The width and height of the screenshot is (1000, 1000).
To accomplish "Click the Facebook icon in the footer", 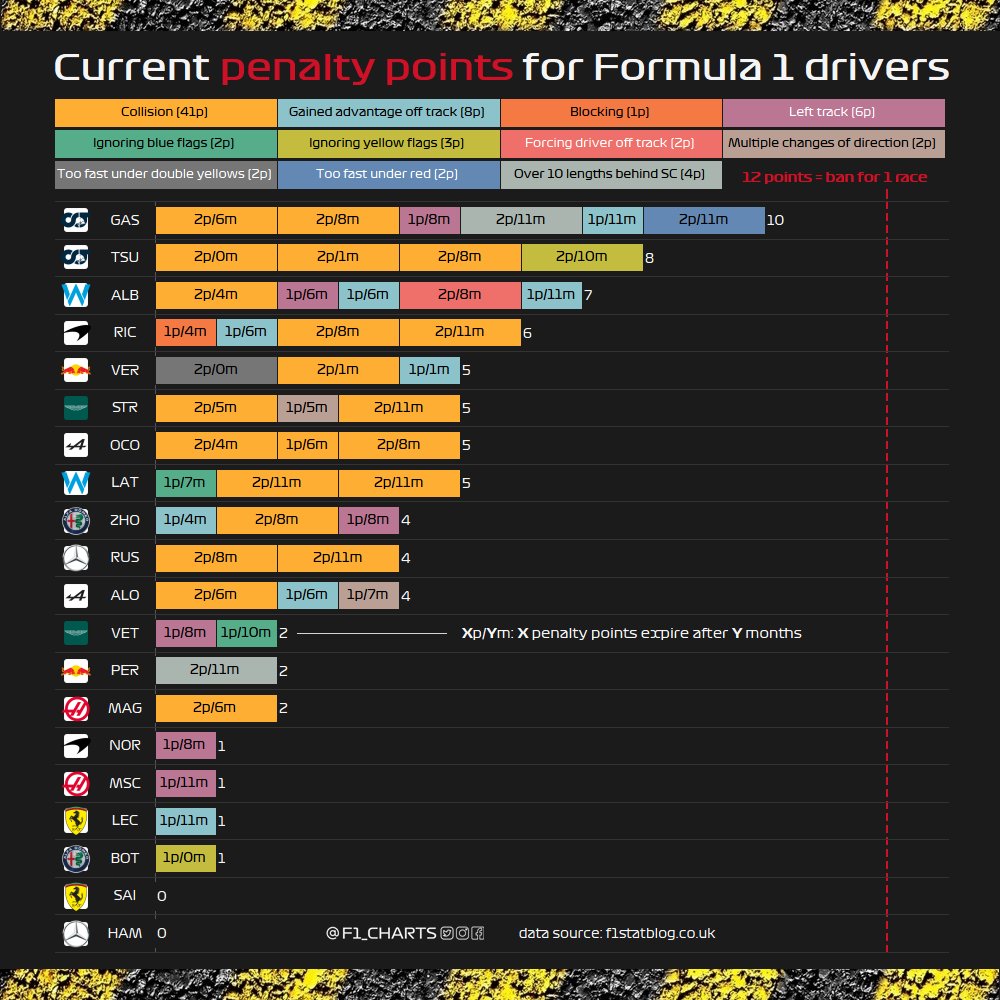I will [x=478, y=933].
